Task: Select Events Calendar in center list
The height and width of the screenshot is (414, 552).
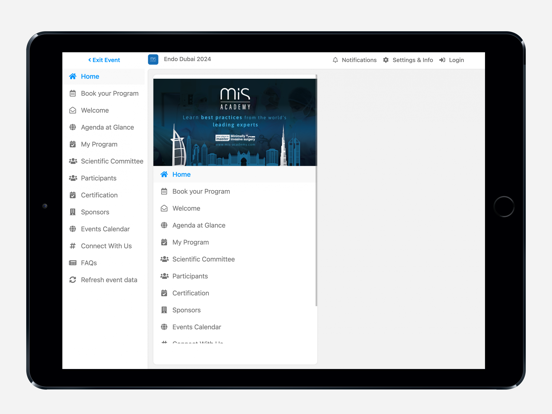Action: tap(196, 327)
